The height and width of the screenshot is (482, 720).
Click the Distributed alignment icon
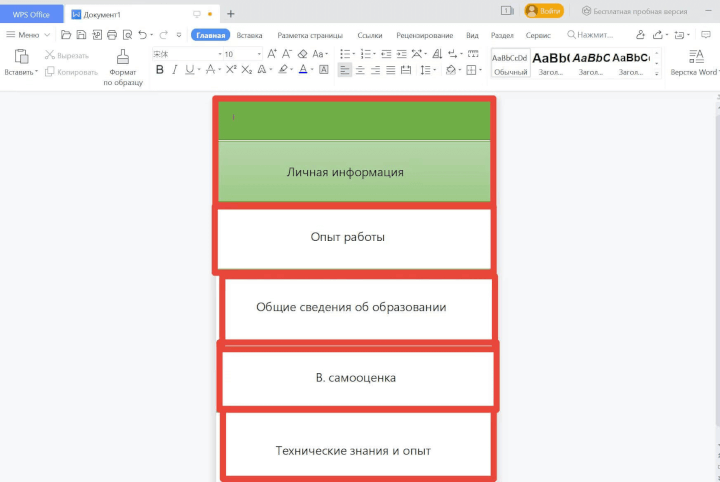coord(406,70)
